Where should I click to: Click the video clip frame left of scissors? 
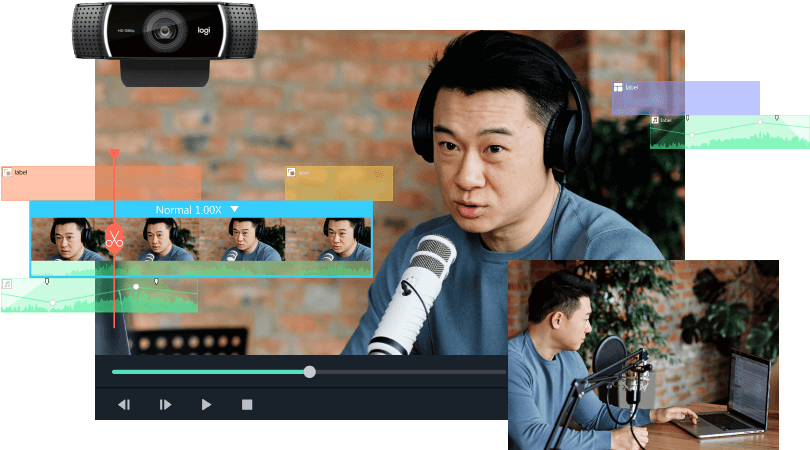[x=68, y=239]
